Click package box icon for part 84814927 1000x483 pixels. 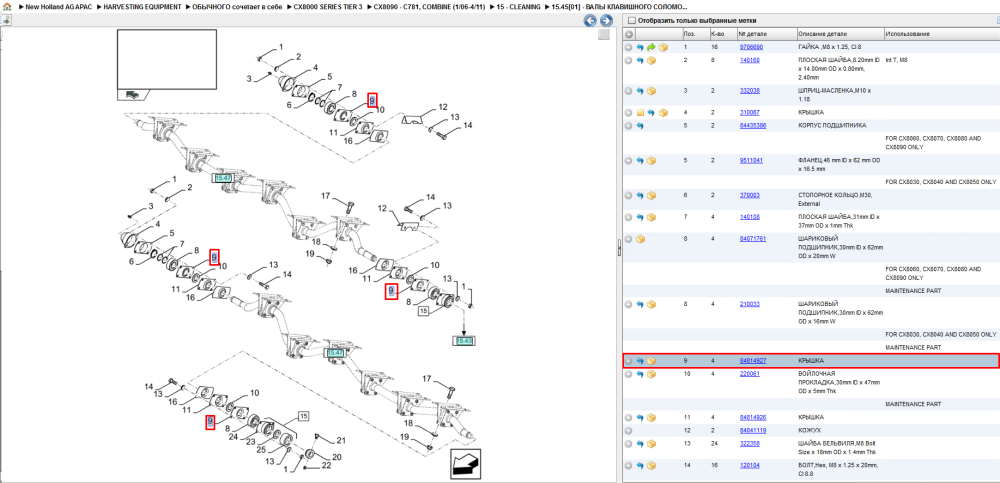(652, 360)
